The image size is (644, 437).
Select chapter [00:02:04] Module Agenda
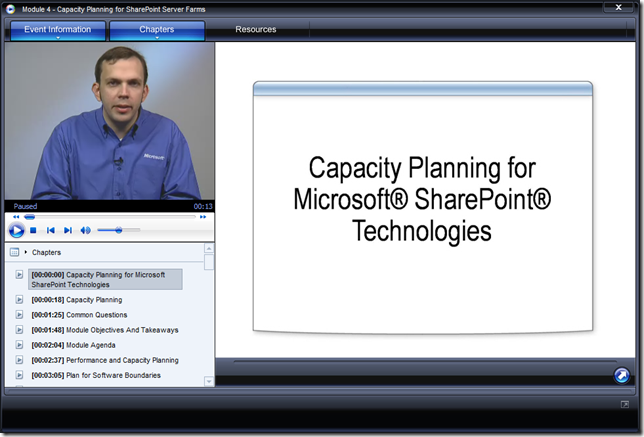coord(74,345)
